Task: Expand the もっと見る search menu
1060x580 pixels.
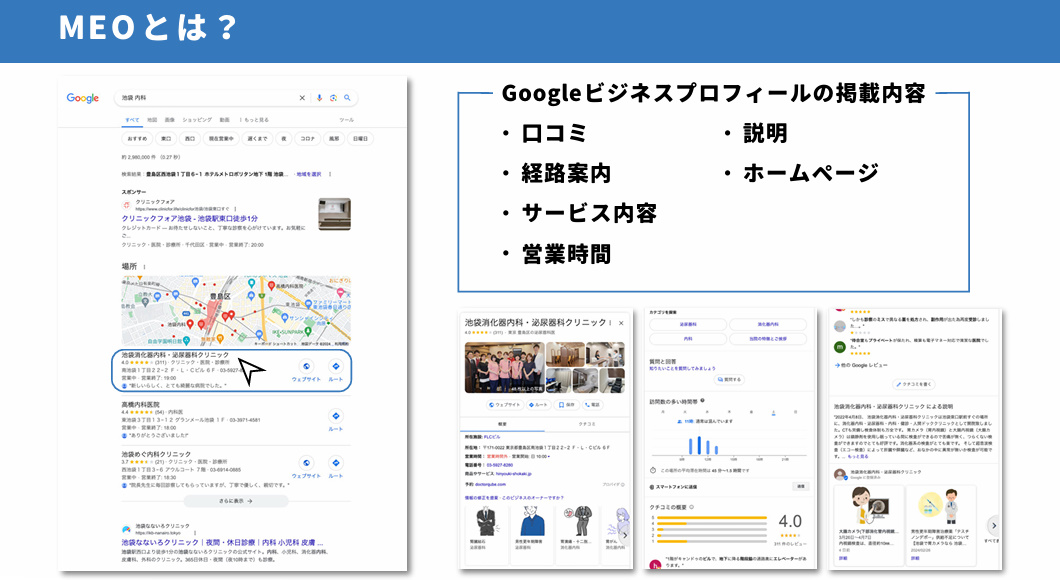Action: 250,120
